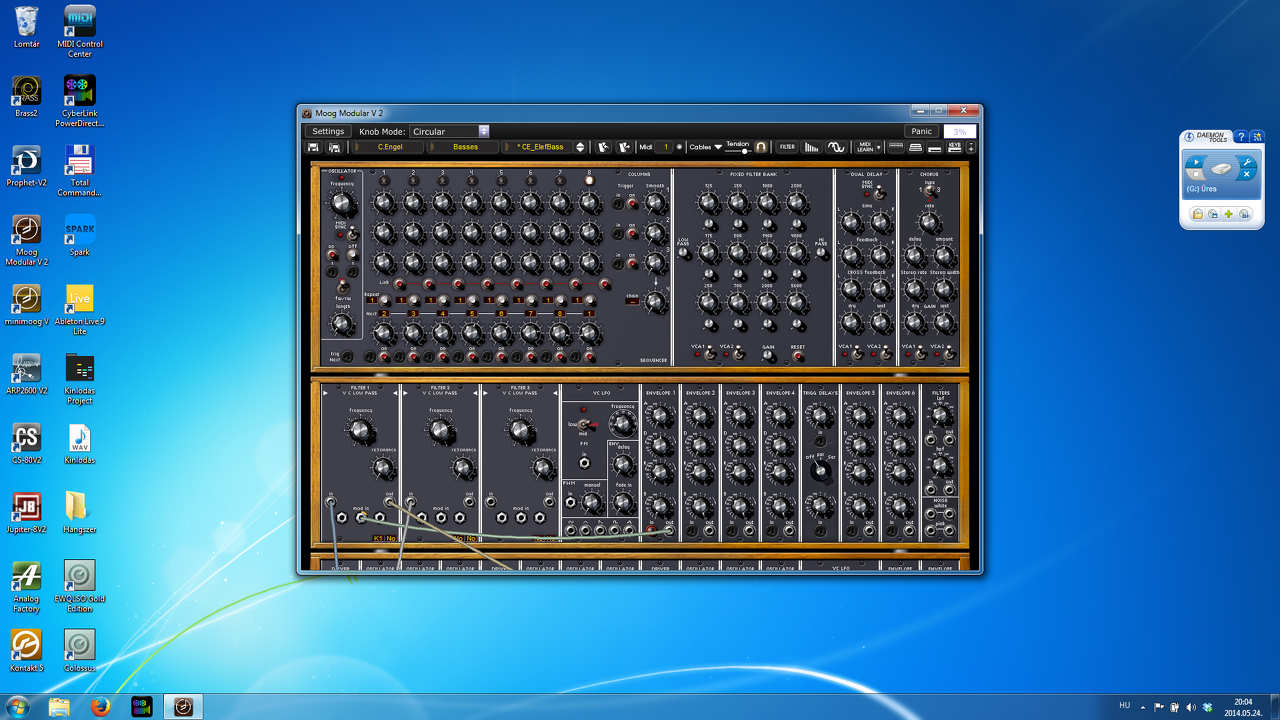Screen dimensions: 1280x720
Task: Open the Brass2 desktop shortcut
Action: [27, 96]
